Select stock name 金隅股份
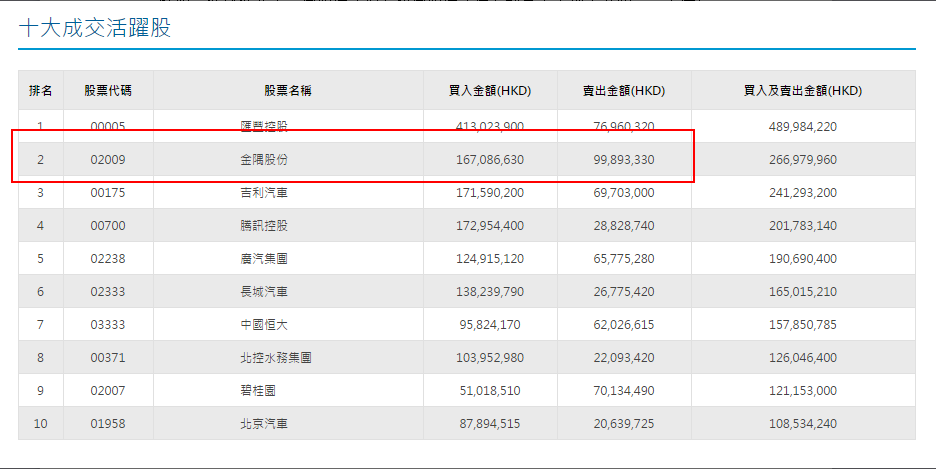936x469 pixels. pos(264,160)
